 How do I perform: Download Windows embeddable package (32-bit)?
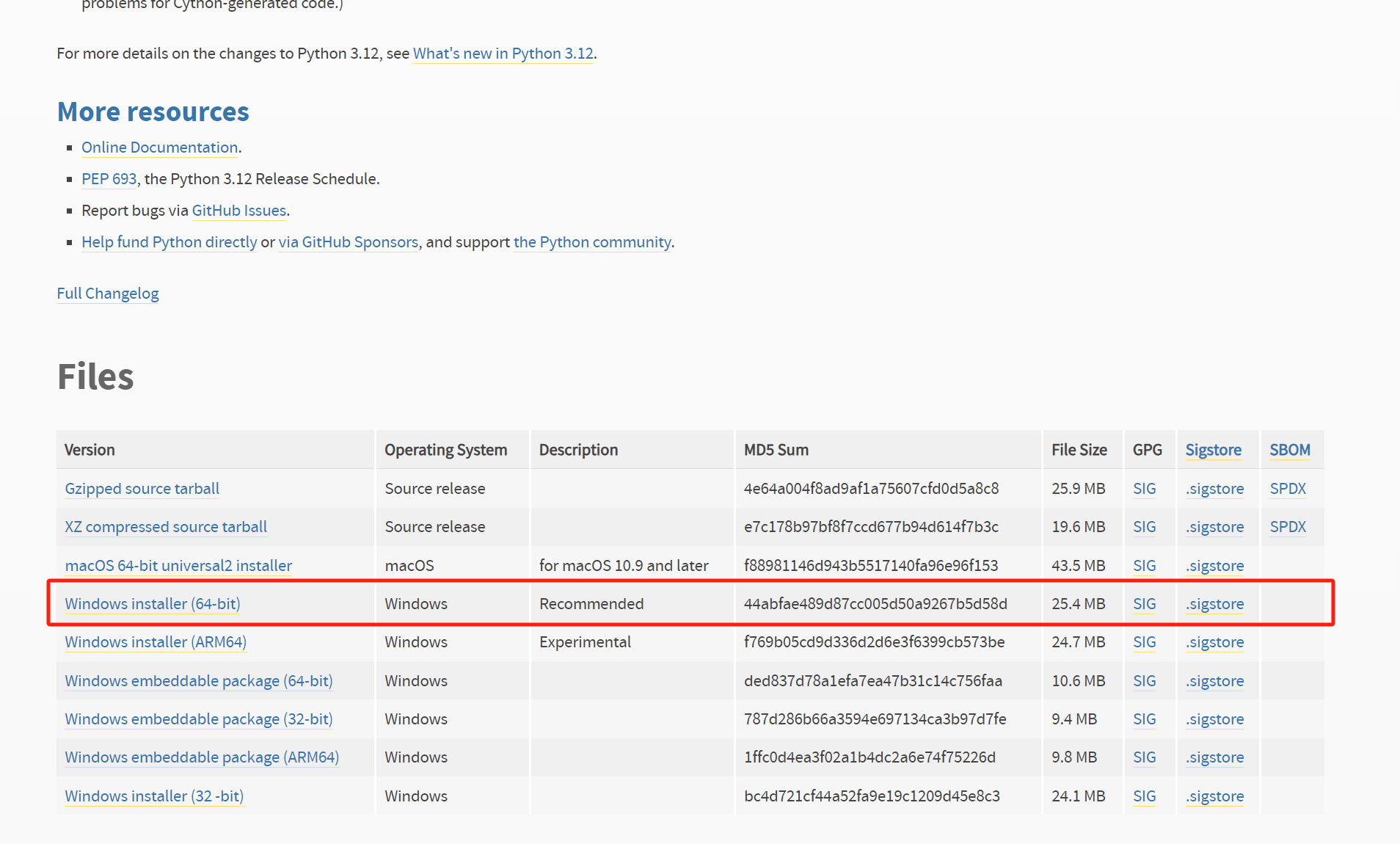(x=198, y=719)
